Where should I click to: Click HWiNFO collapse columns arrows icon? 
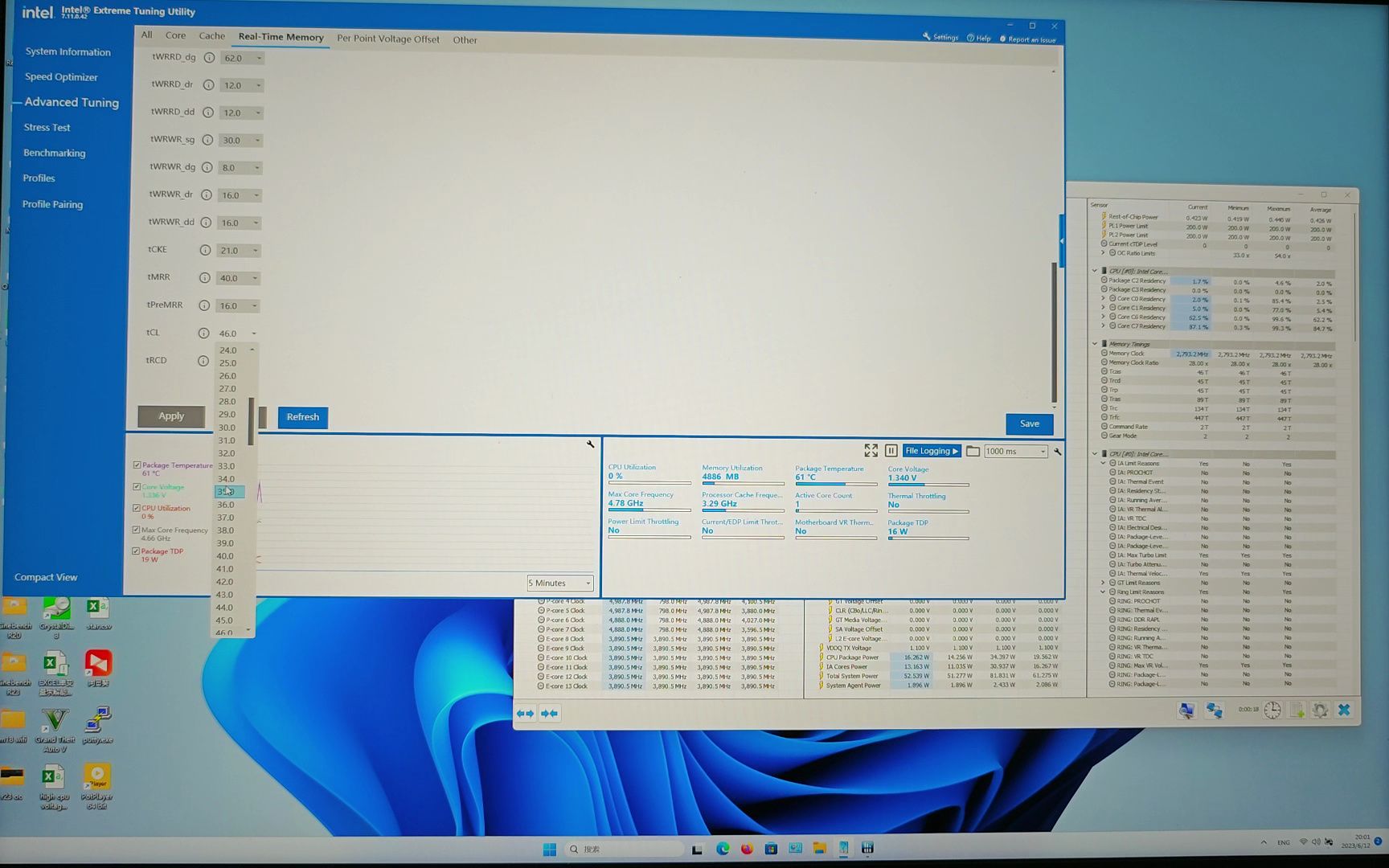tap(550, 713)
